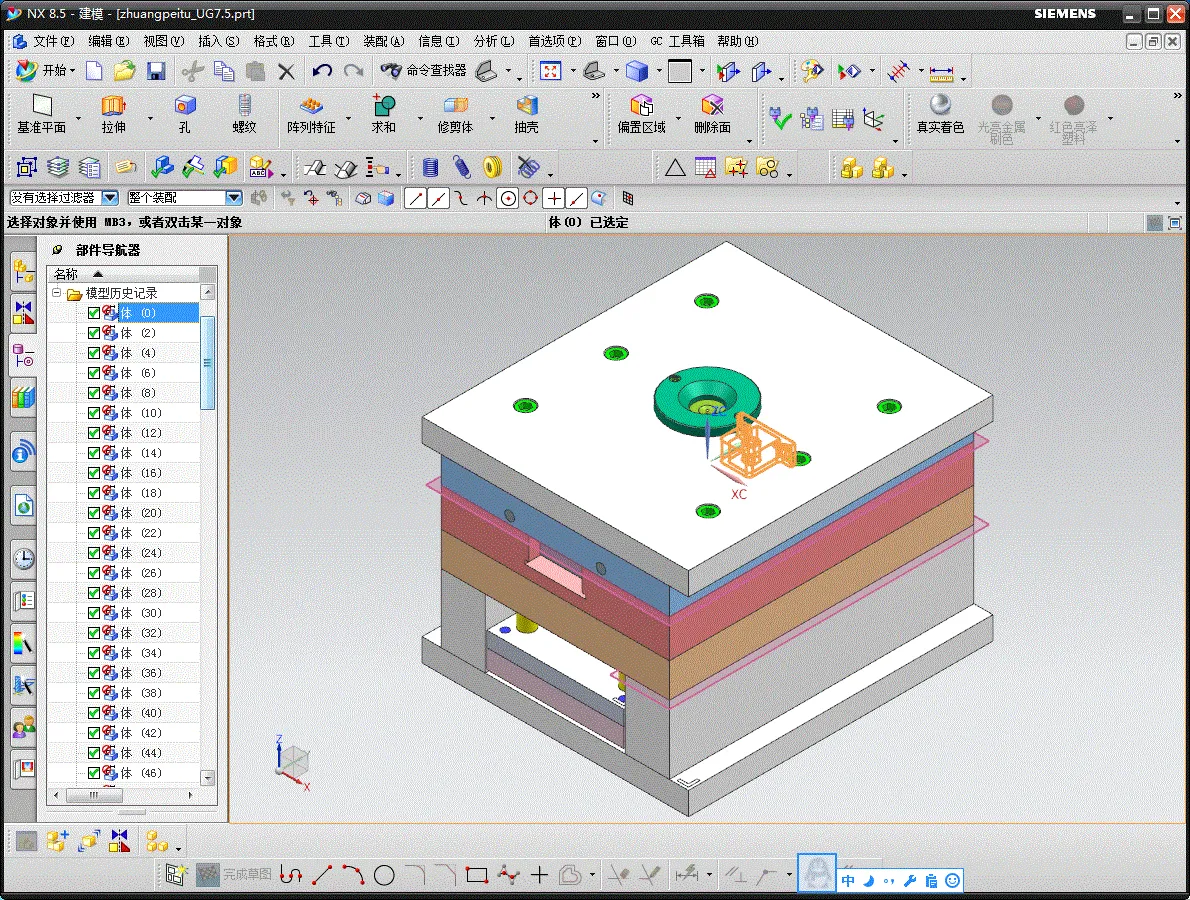Select the 偏置区域 offset region tool

pyautogui.click(x=641, y=114)
